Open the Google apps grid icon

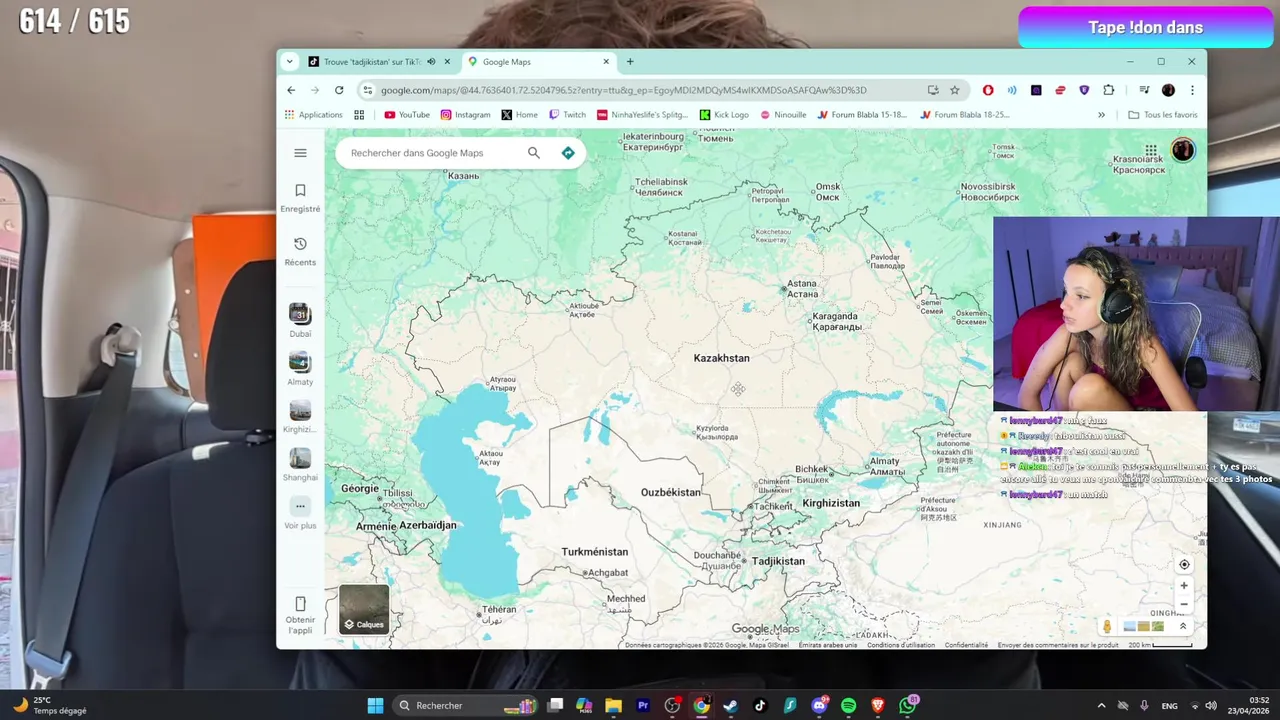[x=1151, y=150]
